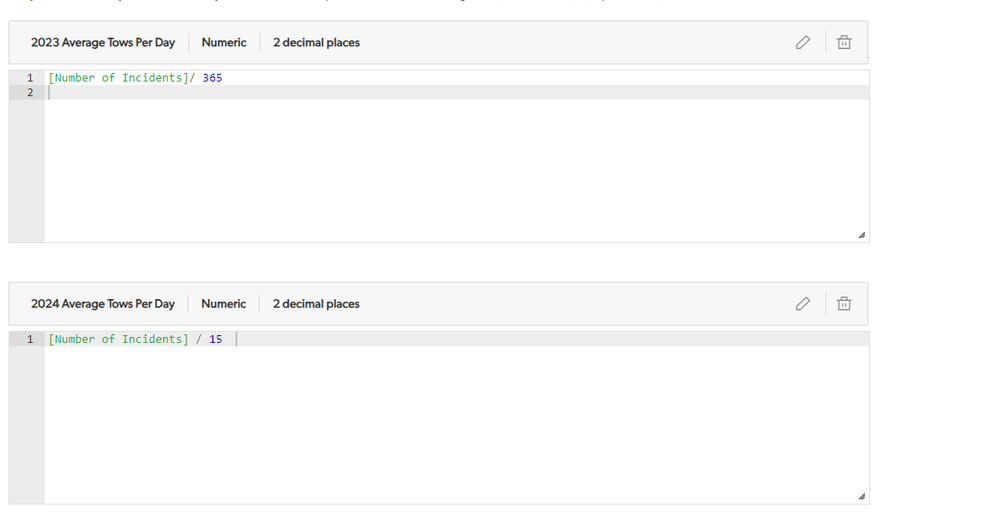This screenshot has height=513, width=999.
Task: Click the 365 value in 2023 formula
Action: coord(212,78)
